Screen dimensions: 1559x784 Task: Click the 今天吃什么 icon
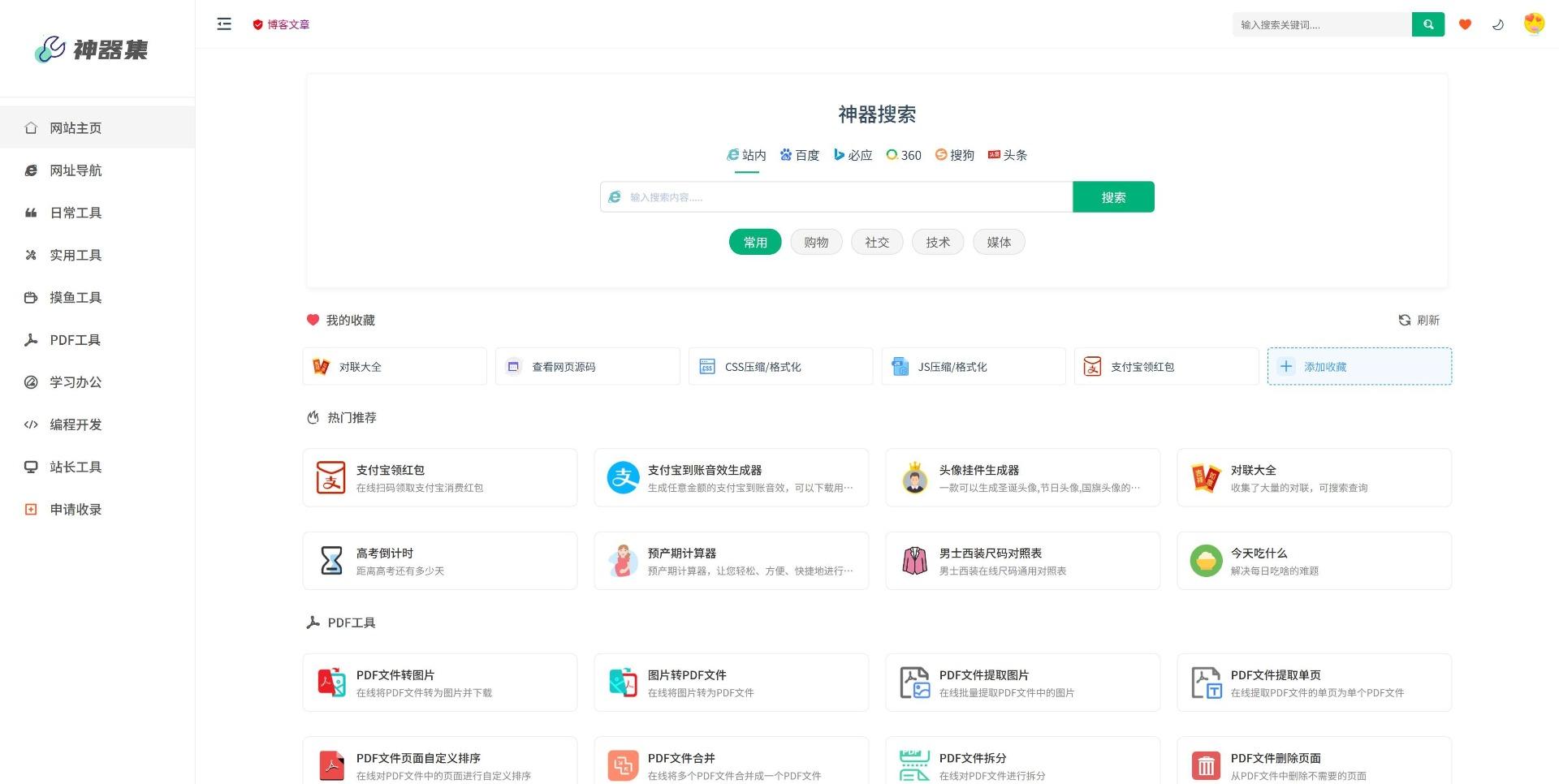click(x=1206, y=561)
